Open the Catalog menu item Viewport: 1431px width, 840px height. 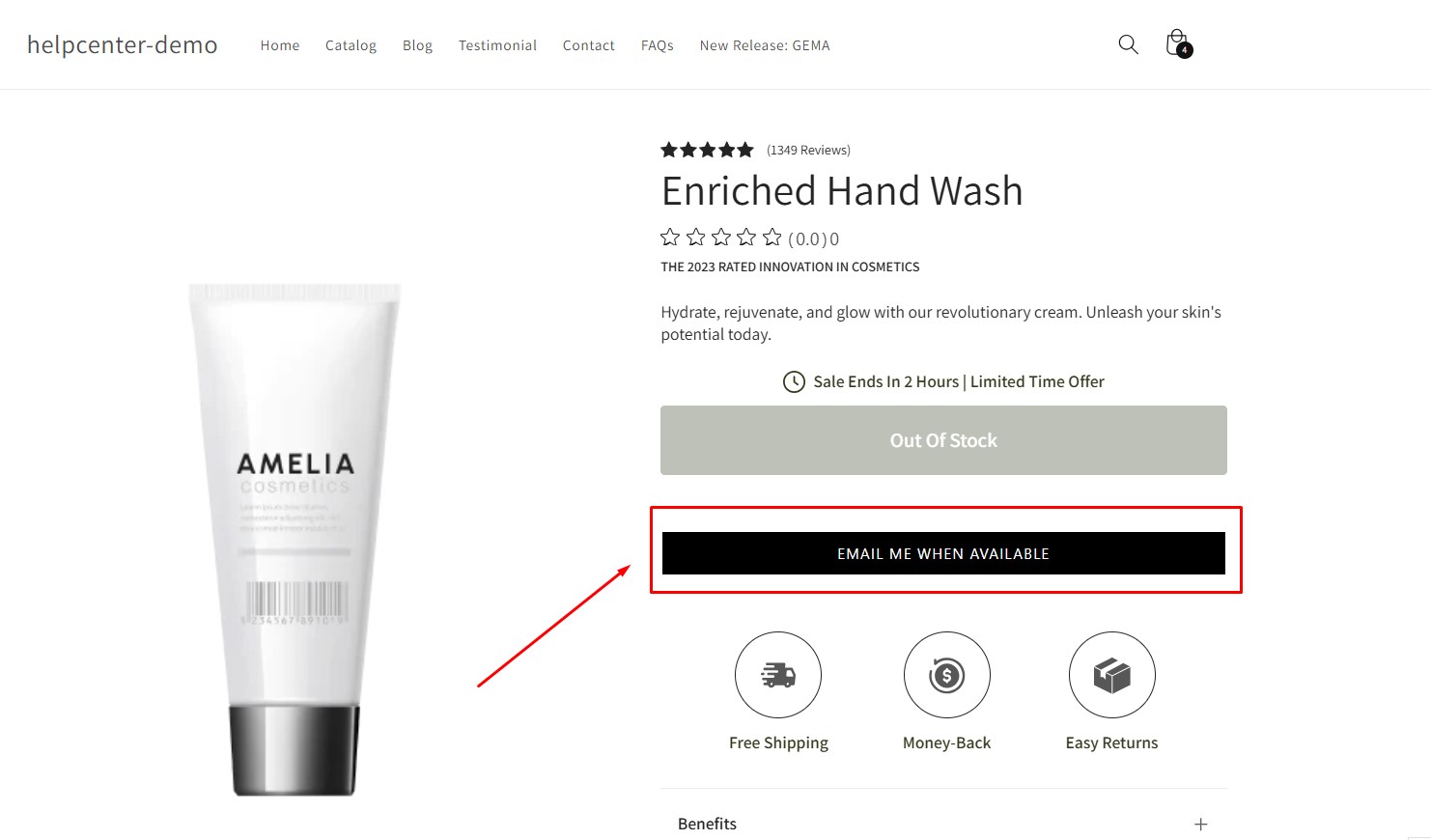(x=351, y=45)
